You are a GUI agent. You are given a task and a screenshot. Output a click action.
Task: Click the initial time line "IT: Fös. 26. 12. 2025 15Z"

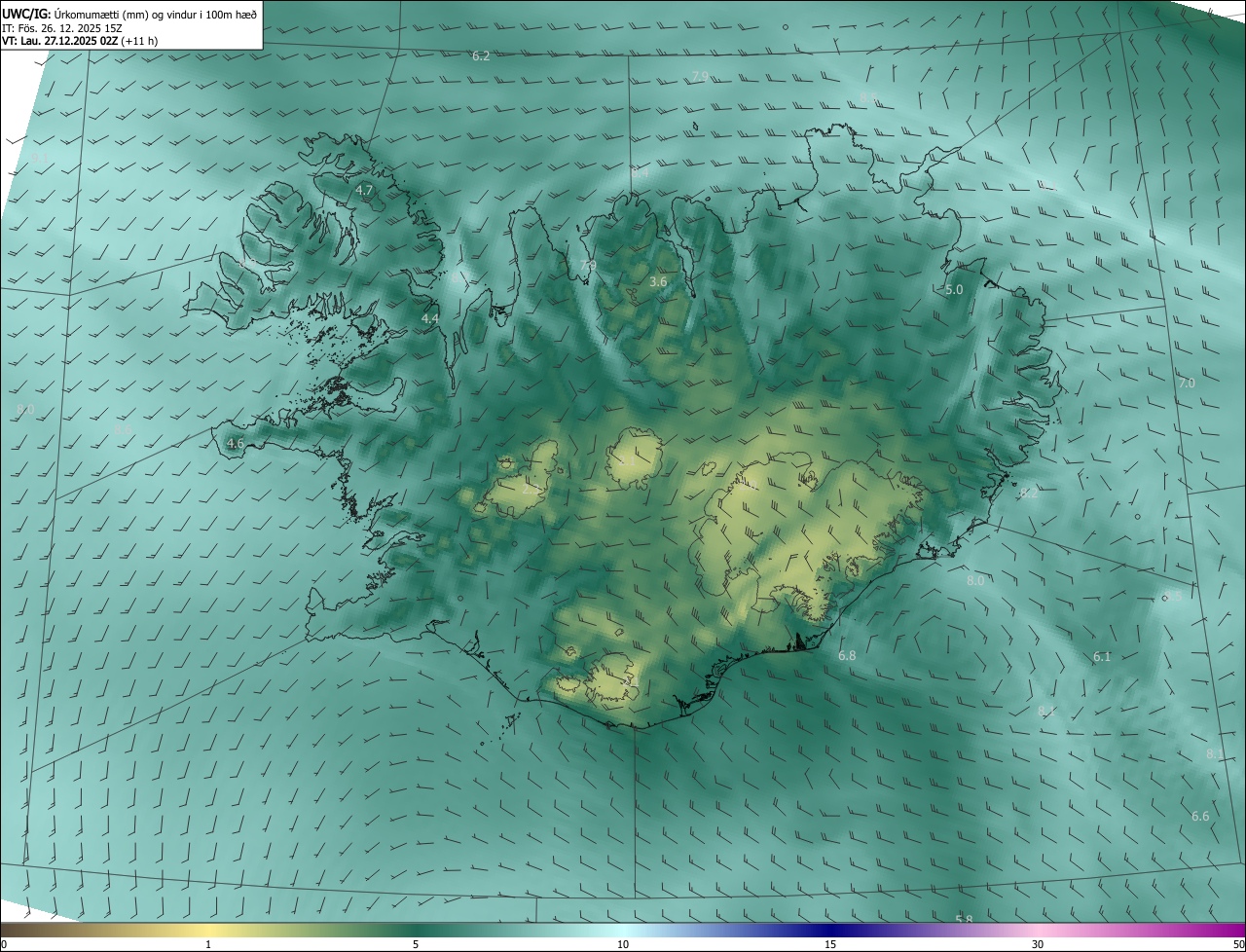click(60, 28)
